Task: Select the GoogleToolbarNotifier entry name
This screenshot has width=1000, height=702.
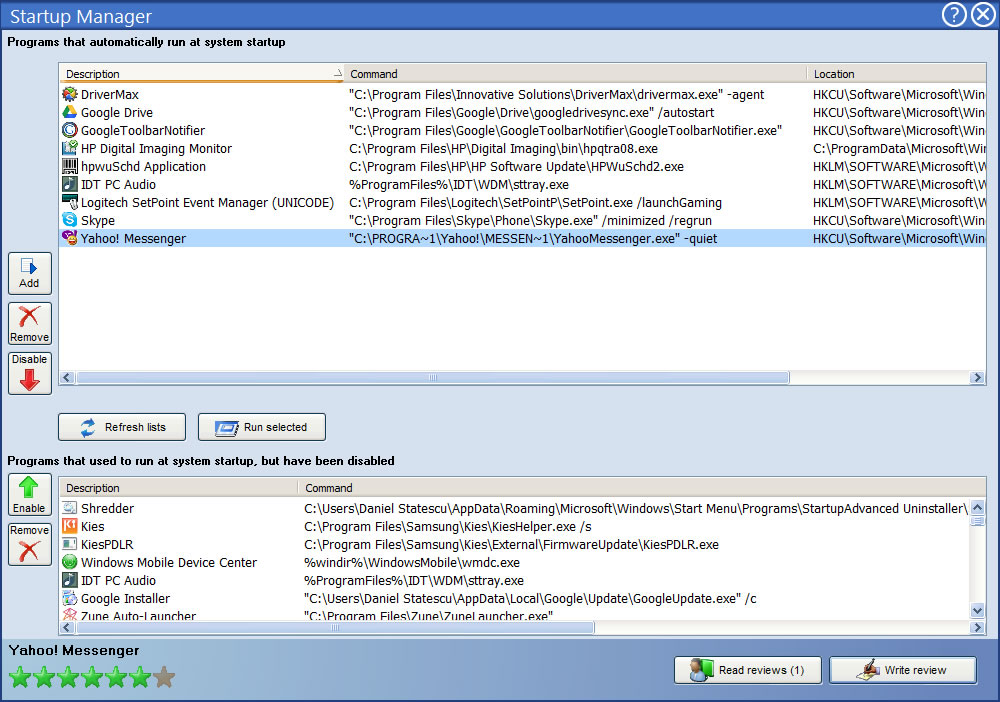Action: tap(143, 131)
